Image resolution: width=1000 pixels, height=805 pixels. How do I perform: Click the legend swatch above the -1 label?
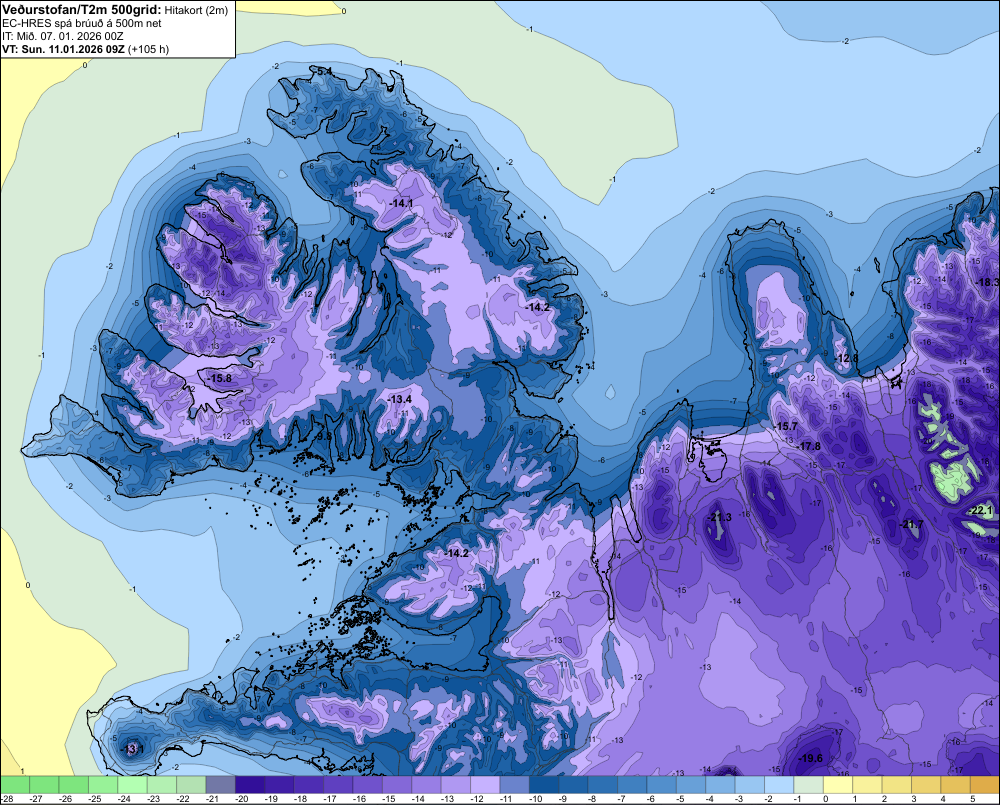click(x=809, y=785)
